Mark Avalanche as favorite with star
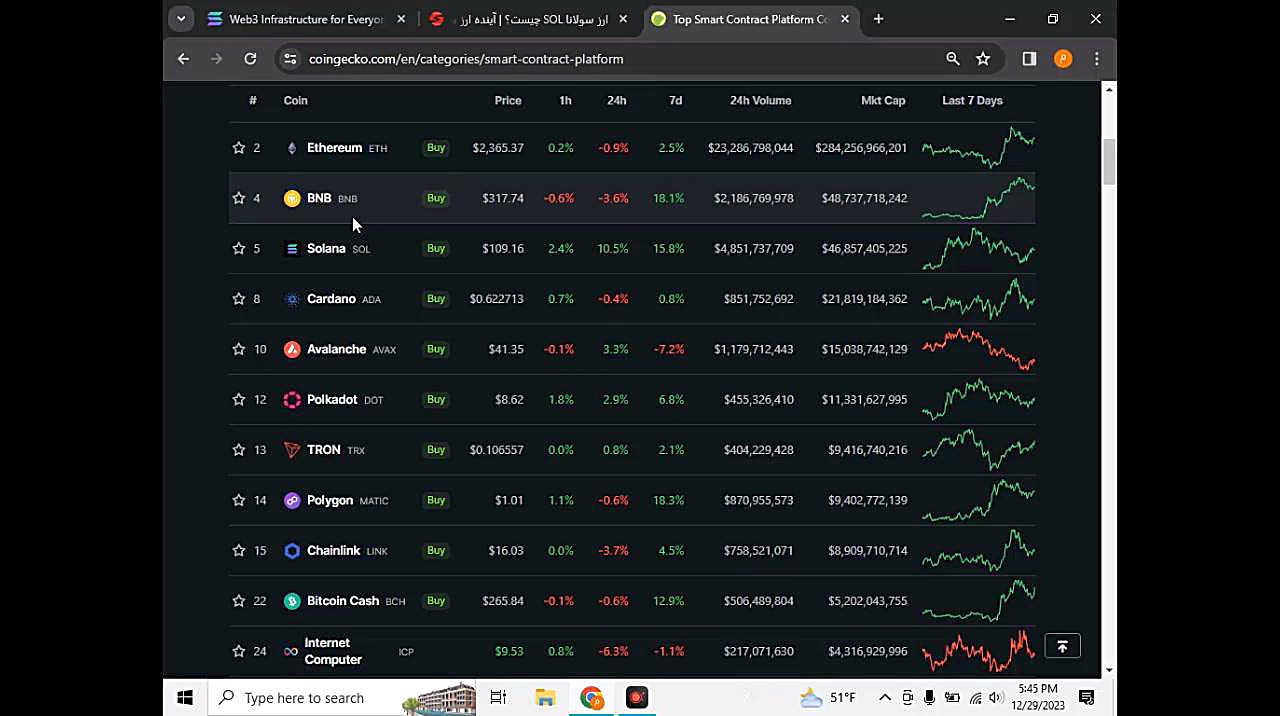 point(238,349)
